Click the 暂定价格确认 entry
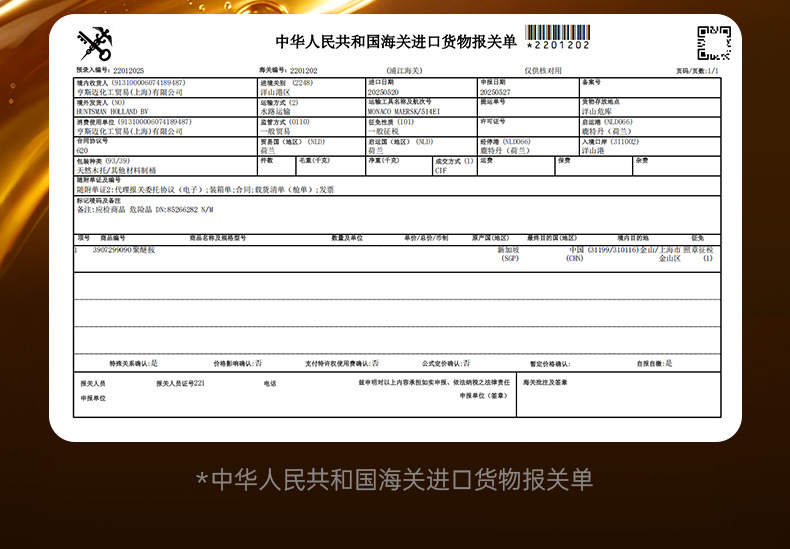The height and width of the screenshot is (549, 790). coord(550,364)
